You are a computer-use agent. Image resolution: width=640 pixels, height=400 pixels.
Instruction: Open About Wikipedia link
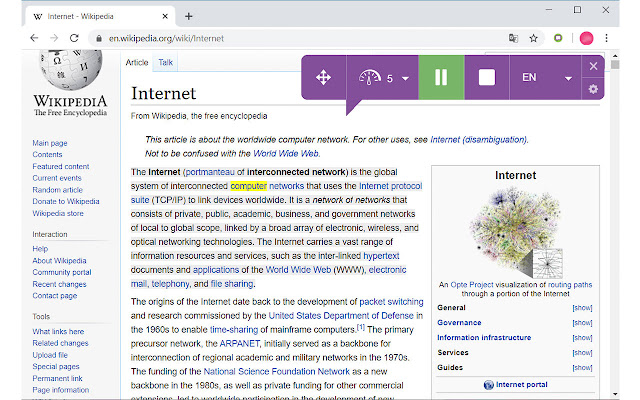[x=59, y=260]
